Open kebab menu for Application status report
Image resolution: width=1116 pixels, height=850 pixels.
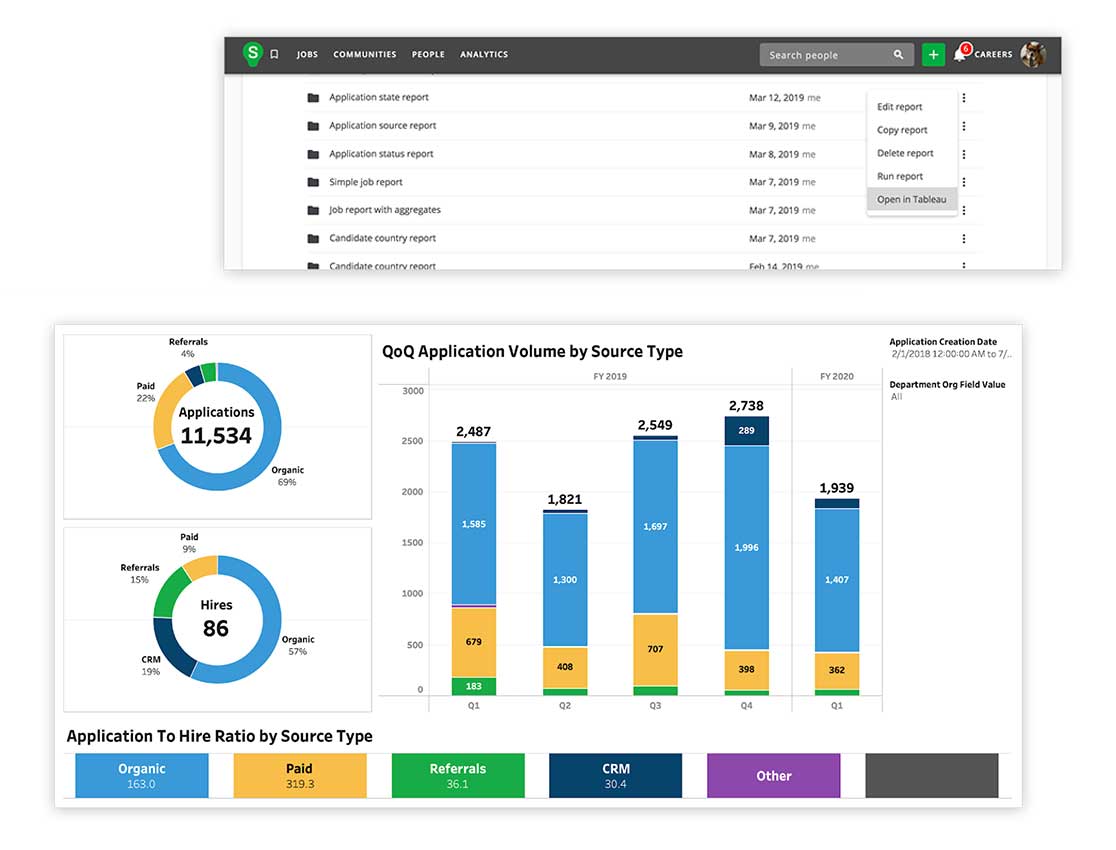click(964, 155)
